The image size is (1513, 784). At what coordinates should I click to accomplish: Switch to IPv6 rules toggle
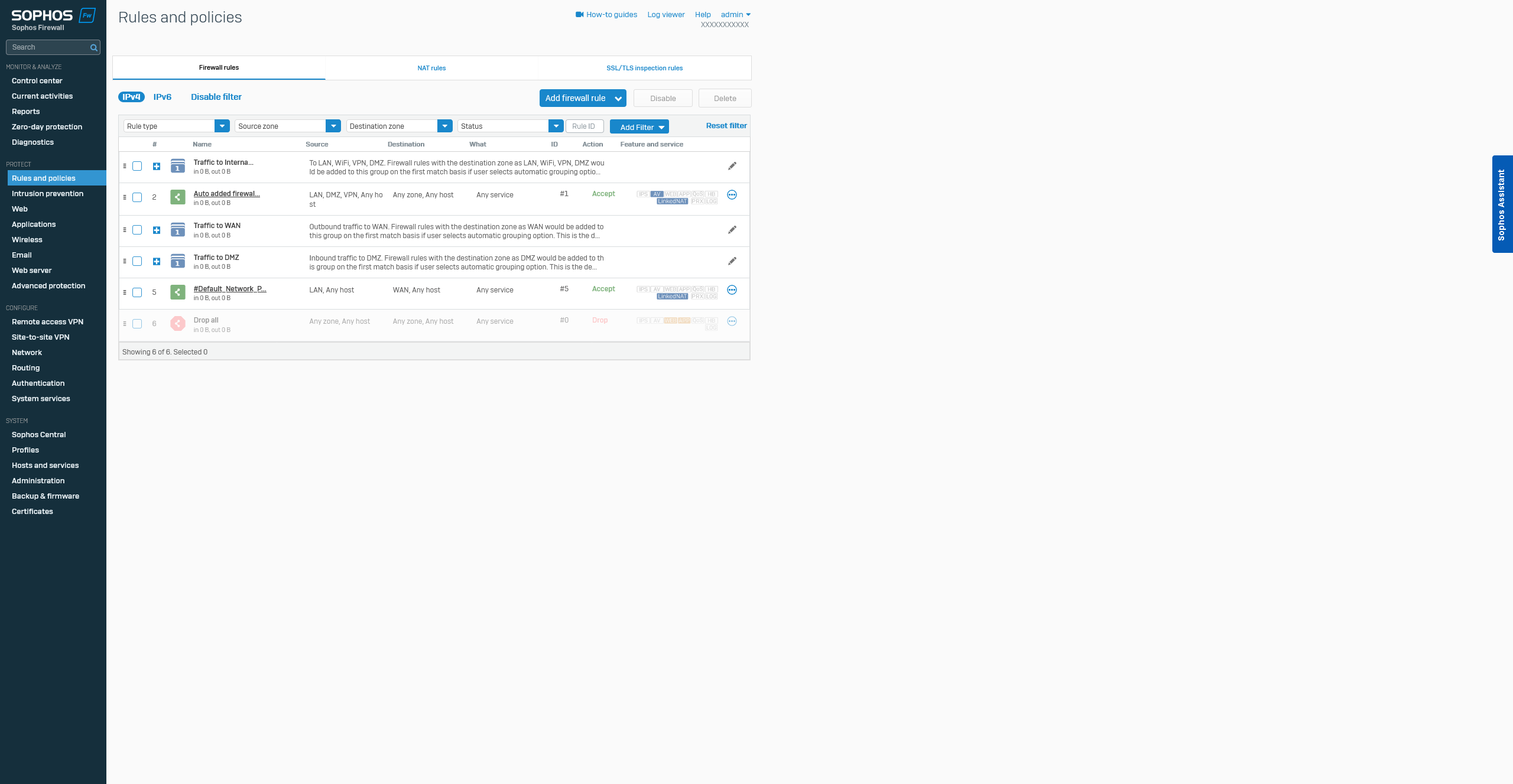(163, 97)
